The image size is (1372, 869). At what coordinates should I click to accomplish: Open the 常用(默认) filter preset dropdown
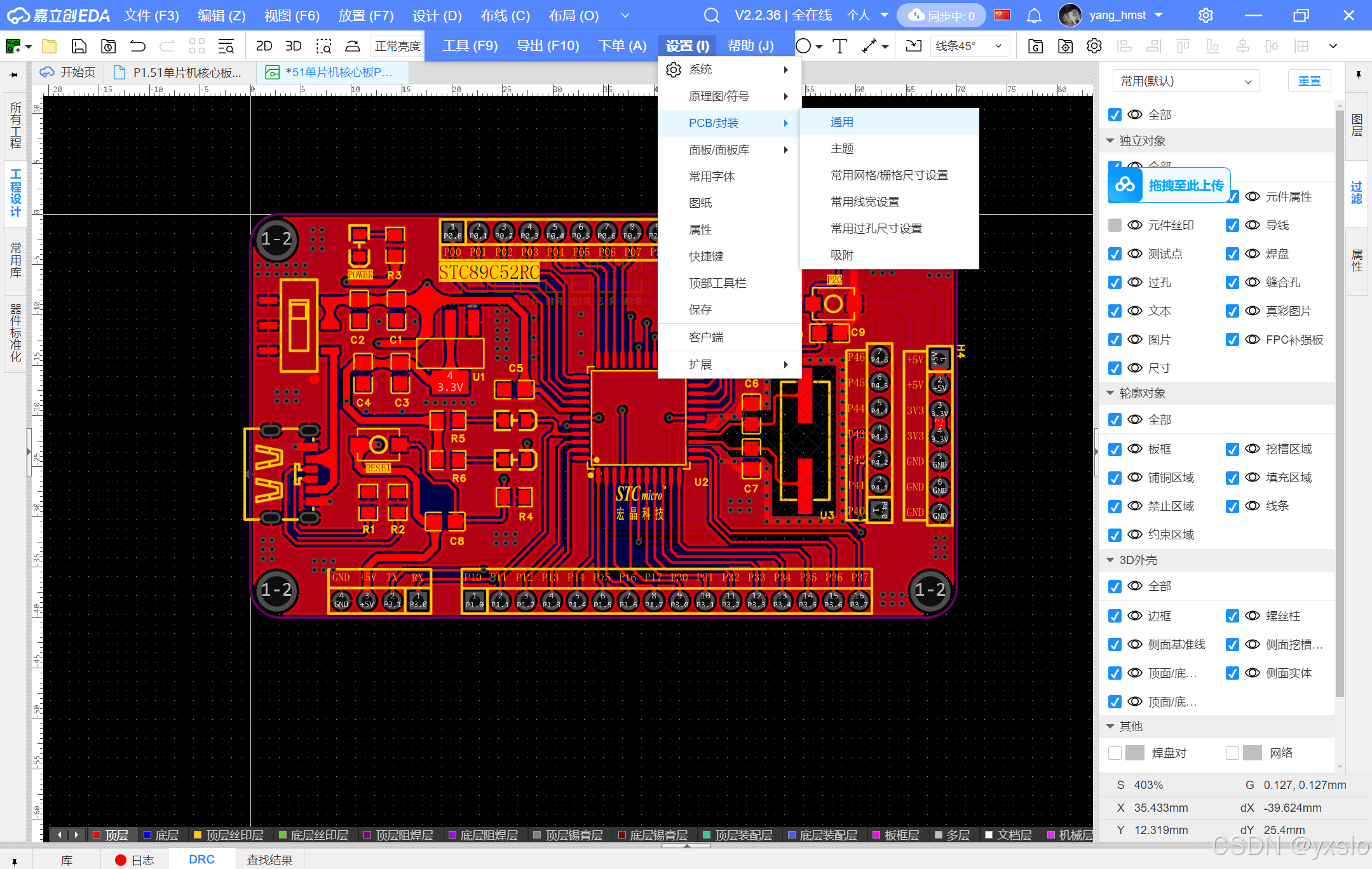click(x=1186, y=81)
